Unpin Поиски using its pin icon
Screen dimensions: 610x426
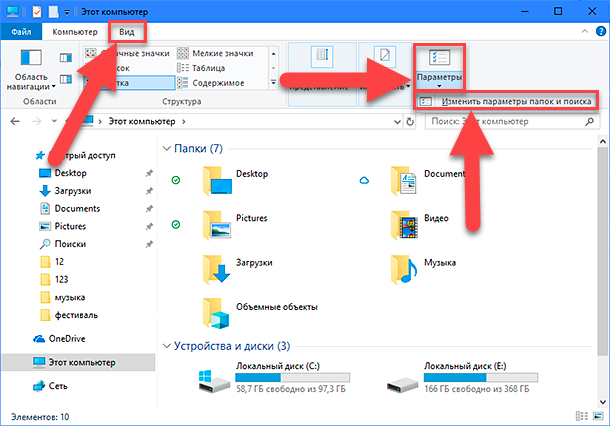tap(149, 244)
